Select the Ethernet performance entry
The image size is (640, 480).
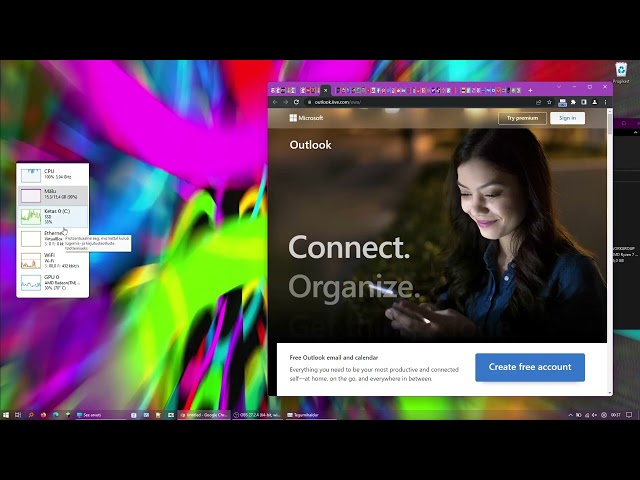(x=53, y=238)
